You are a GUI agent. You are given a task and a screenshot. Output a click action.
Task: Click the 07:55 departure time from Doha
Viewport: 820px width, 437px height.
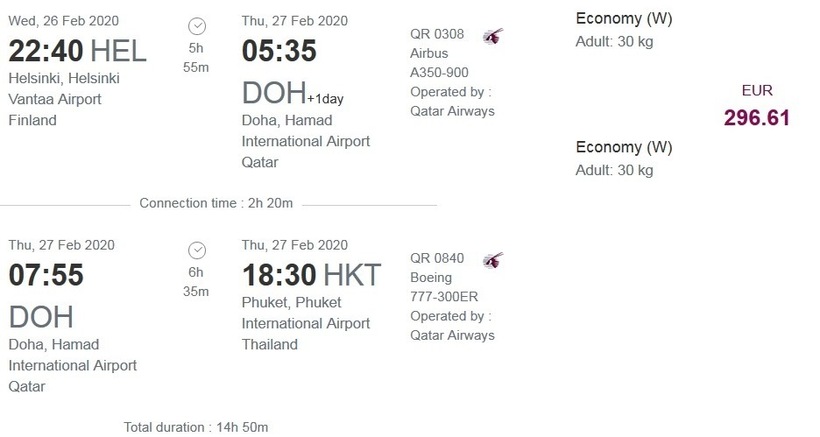[46, 275]
